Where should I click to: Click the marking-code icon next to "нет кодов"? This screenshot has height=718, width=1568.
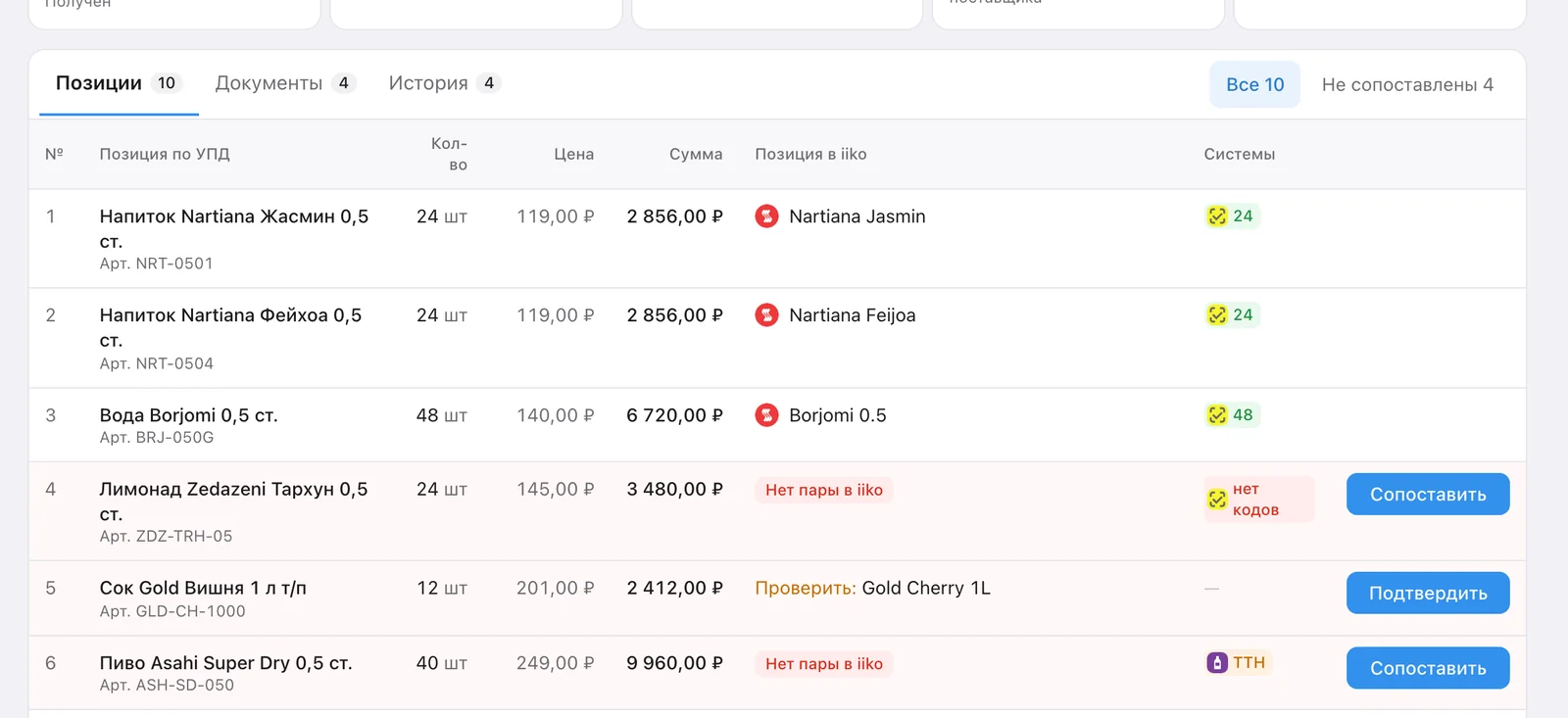coord(1217,500)
